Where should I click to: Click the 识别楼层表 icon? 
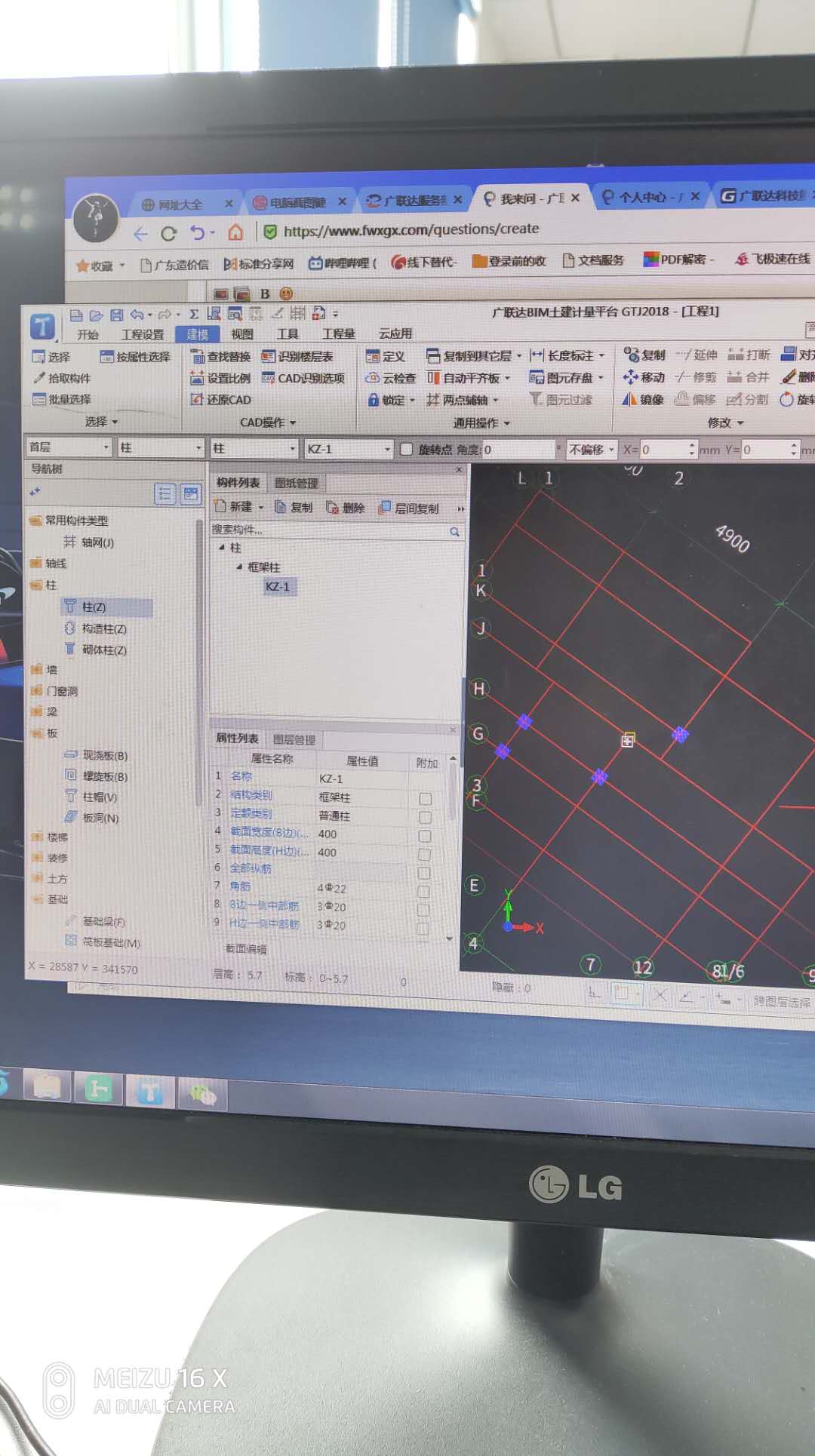tap(268, 356)
